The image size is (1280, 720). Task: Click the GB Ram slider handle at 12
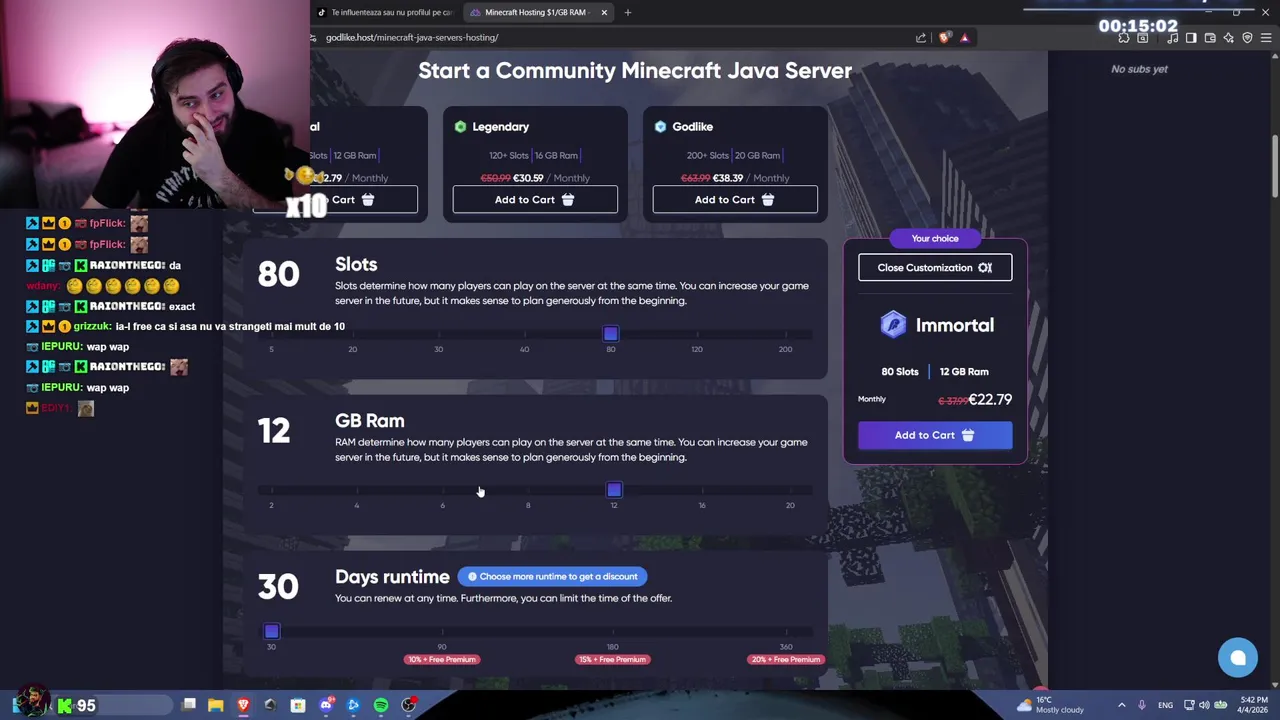(614, 490)
